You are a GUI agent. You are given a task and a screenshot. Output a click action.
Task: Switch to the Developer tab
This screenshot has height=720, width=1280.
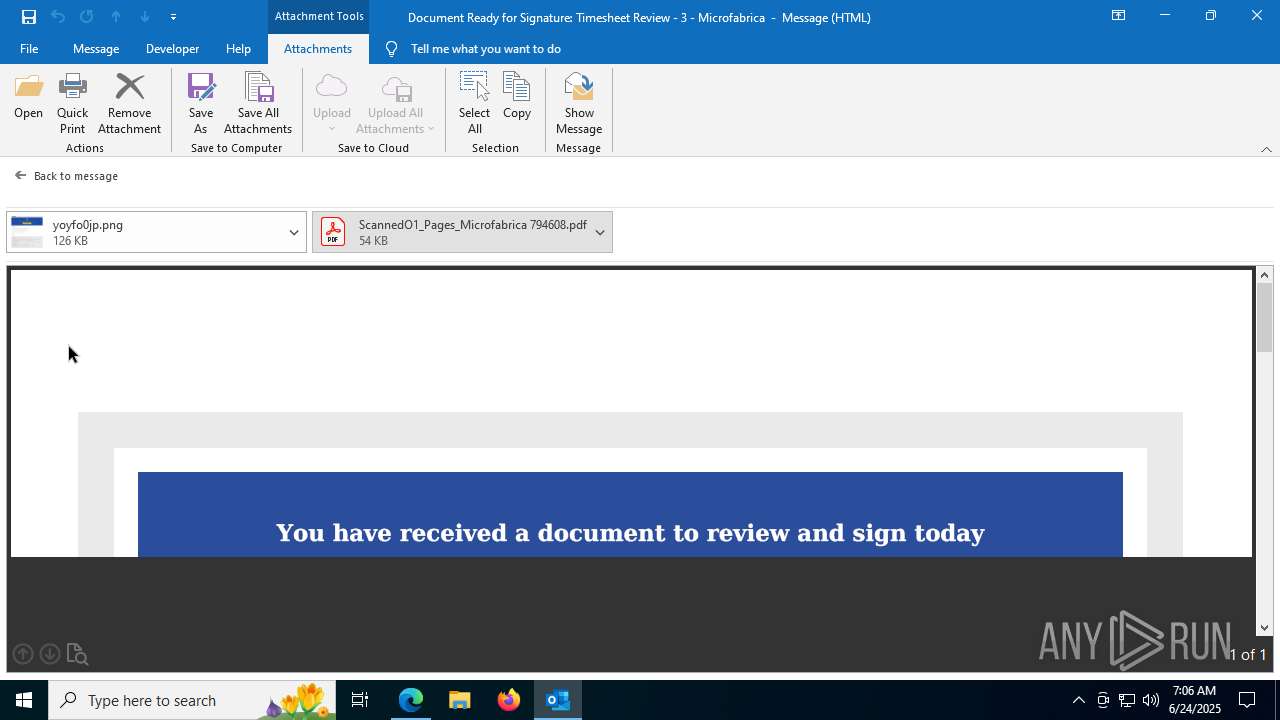pyautogui.click(x=172, y=49)
